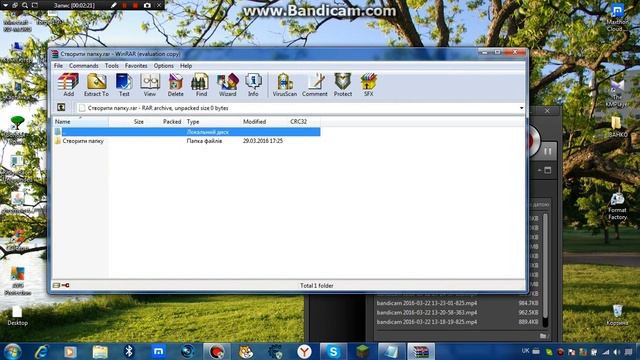Screen dimensions: 640x360
Task: Click the Delete toolbar icon
Action: pos(176,85)
